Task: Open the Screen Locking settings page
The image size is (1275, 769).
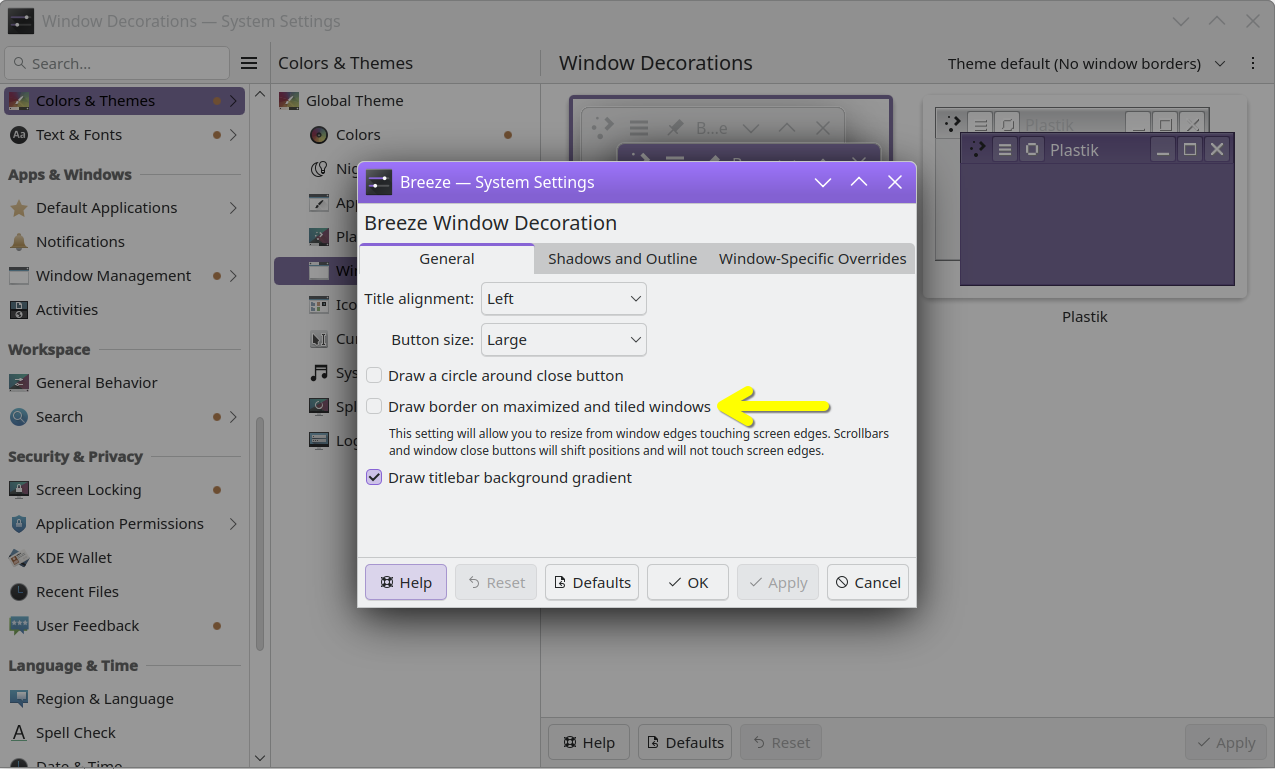Action: click(125, 490)
